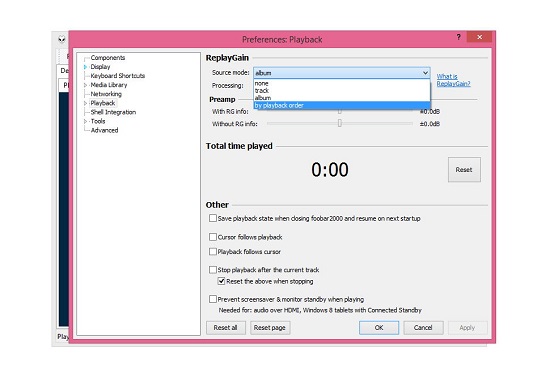This screenshot has height=378, width=550.
Task: Toggle Cursor follows playback checkbox
Action: tap(213, 237)
